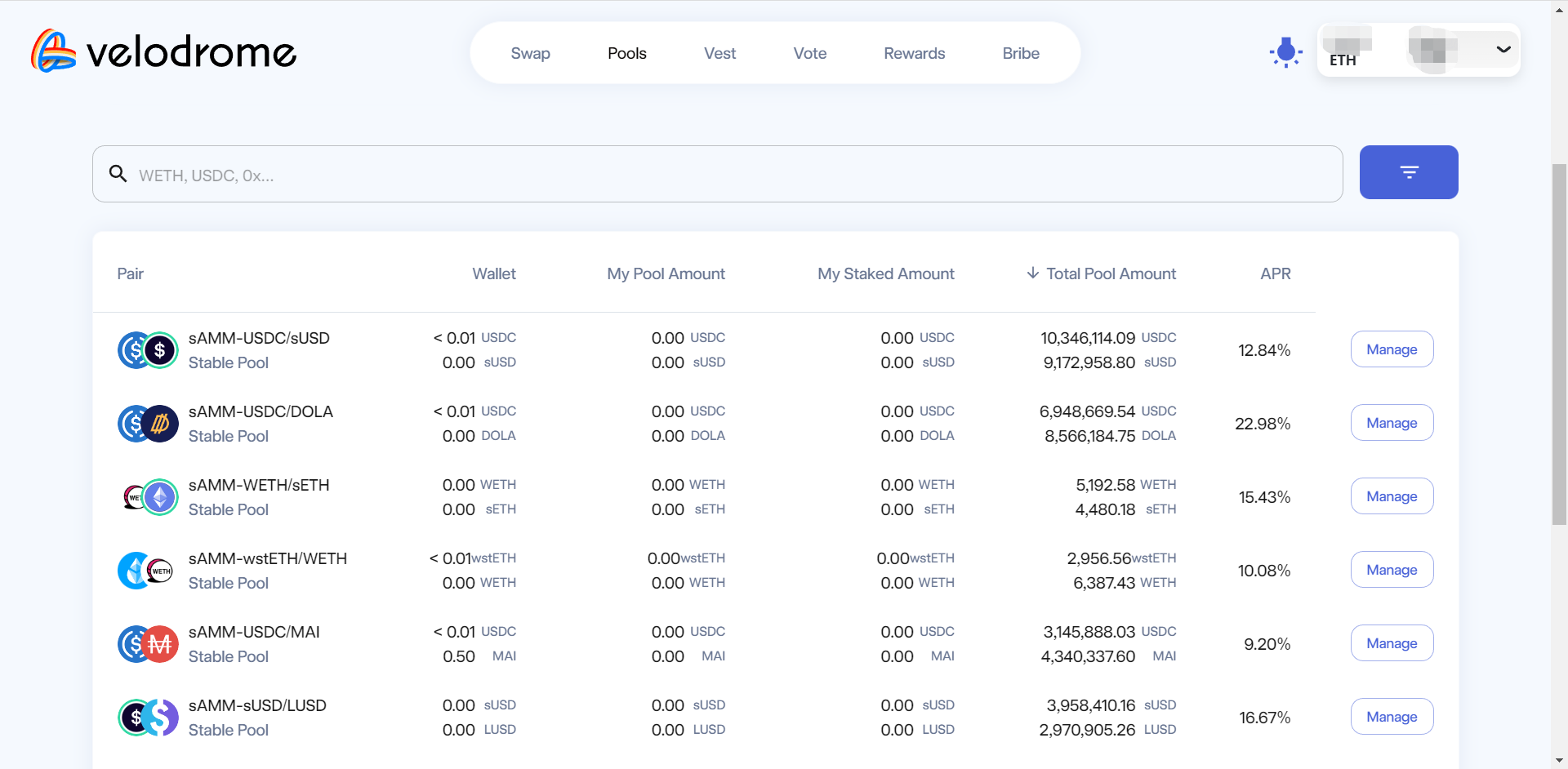Open the Pools tab
The height and width of the screenshot is (769, 1568).
coord(627,53)
